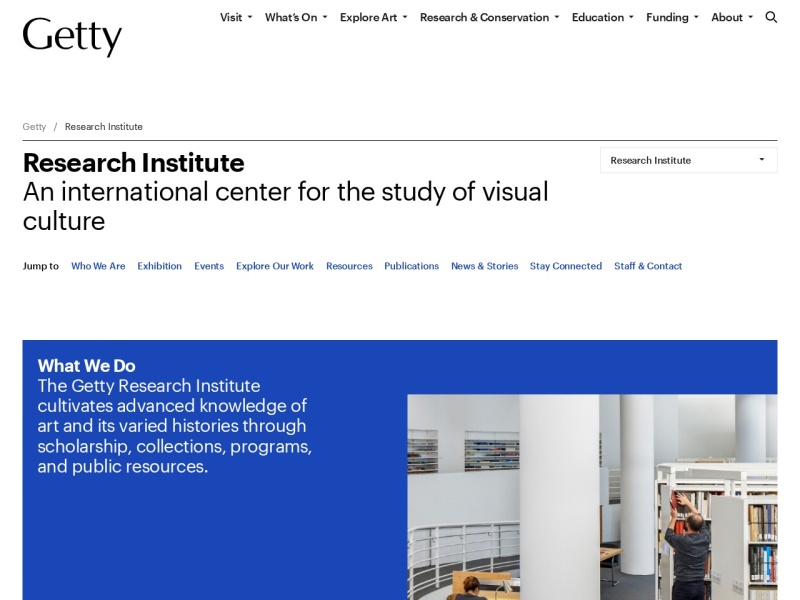Expand the What's On menu
The image size is (800, 600).
pos(296,17)
